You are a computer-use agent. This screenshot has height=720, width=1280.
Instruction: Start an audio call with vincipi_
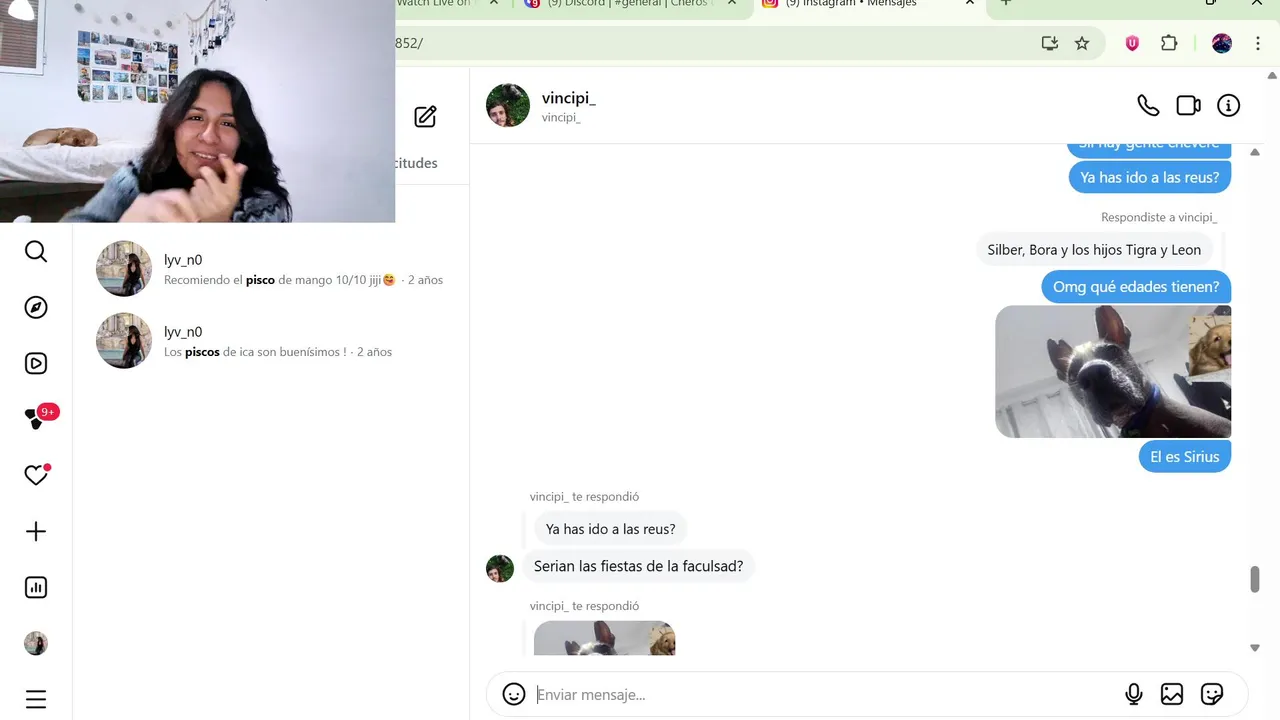click(x=1148, y=105)
